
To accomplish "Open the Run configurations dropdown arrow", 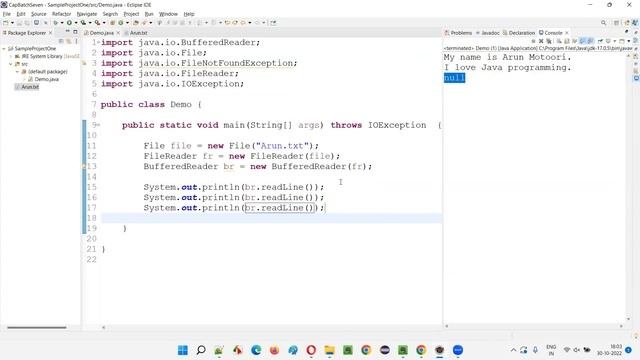I will tap(76, 23).
